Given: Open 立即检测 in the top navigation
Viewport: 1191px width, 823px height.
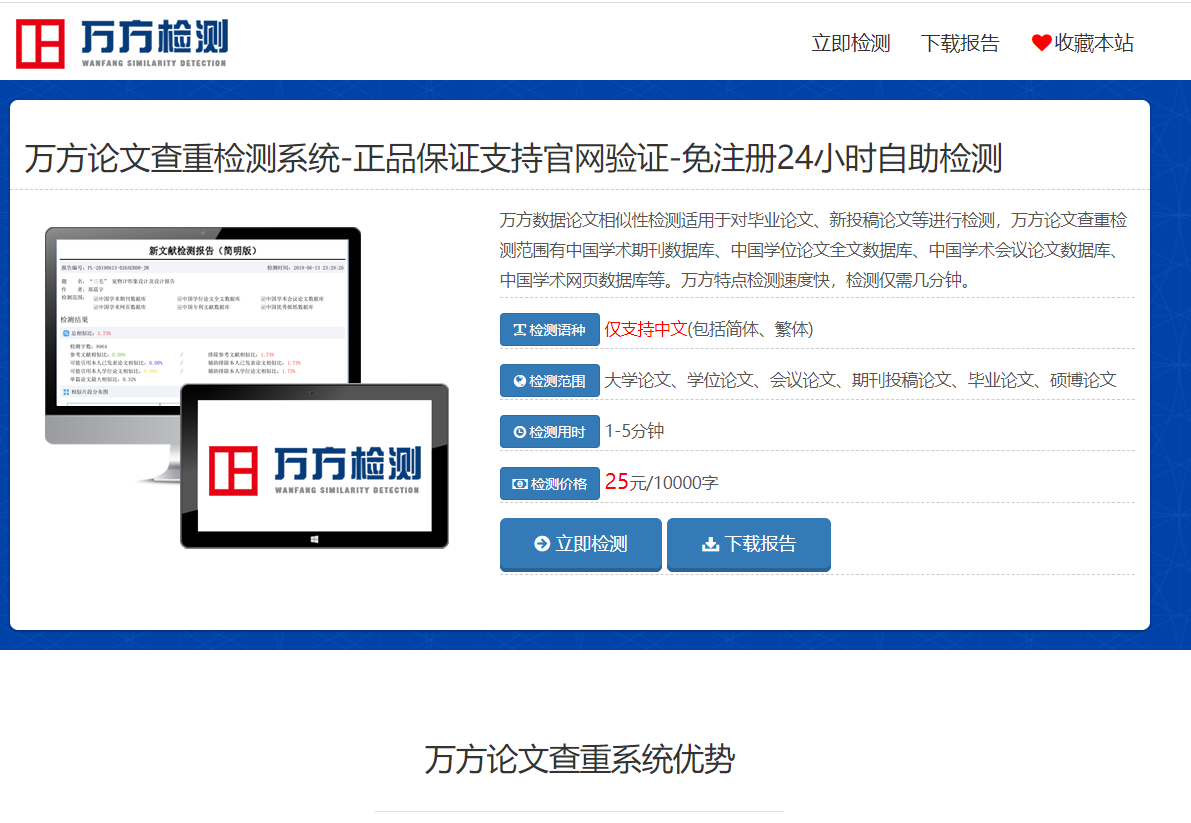Looking at the screenshot, I should pos(850,43).
